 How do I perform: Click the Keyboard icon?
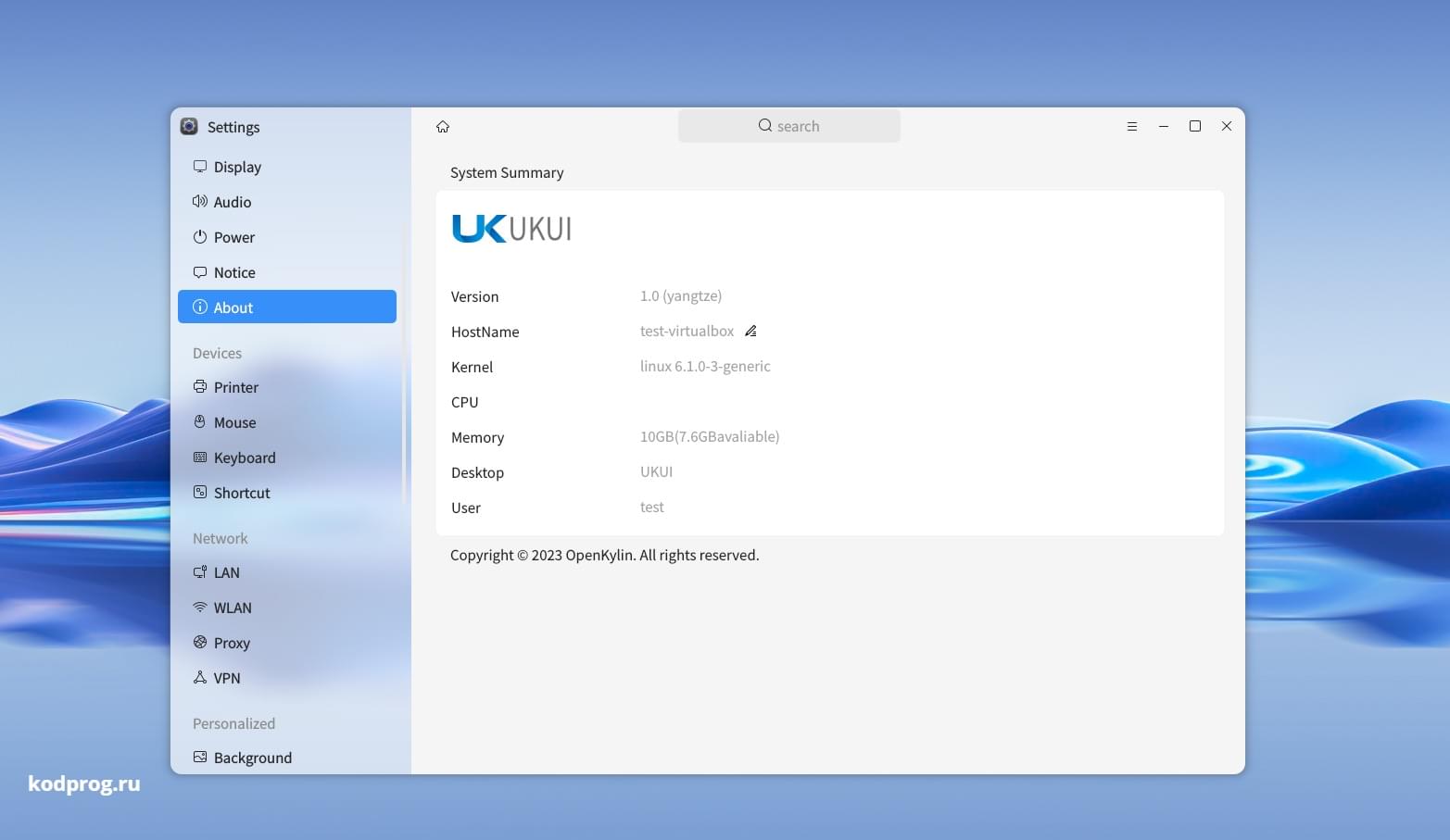click(199, 458)
